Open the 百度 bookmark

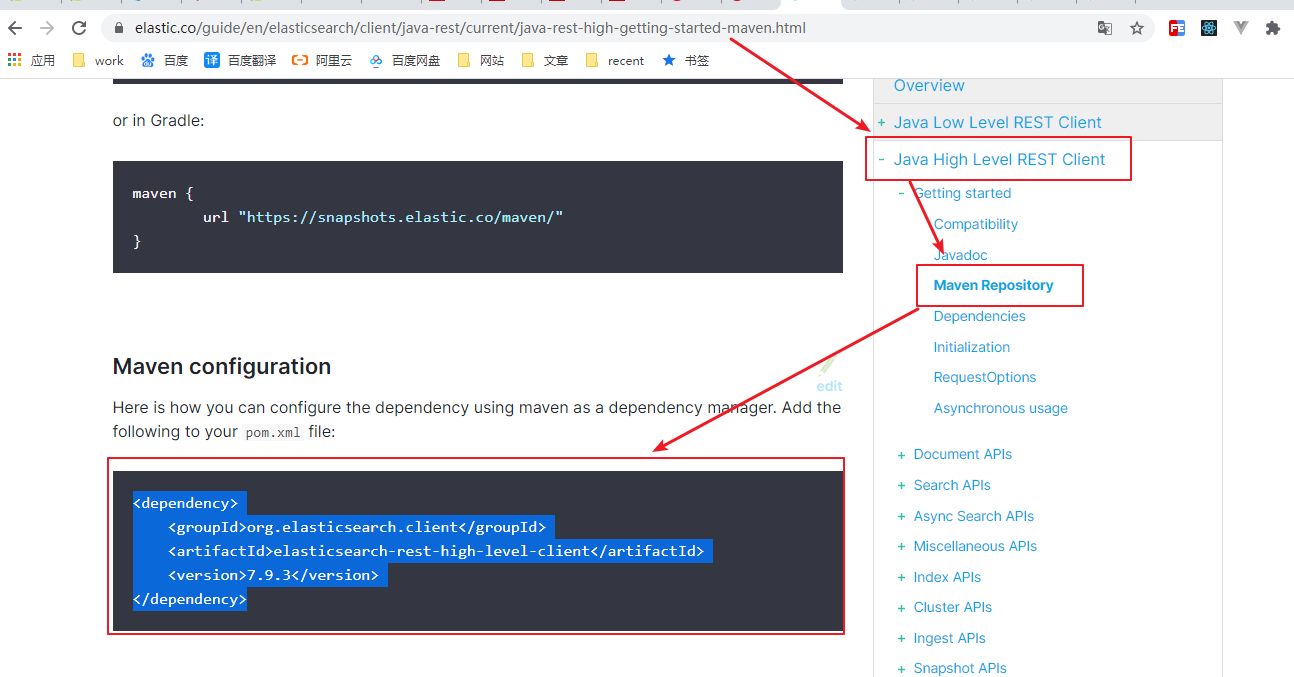tap(165, 60)
